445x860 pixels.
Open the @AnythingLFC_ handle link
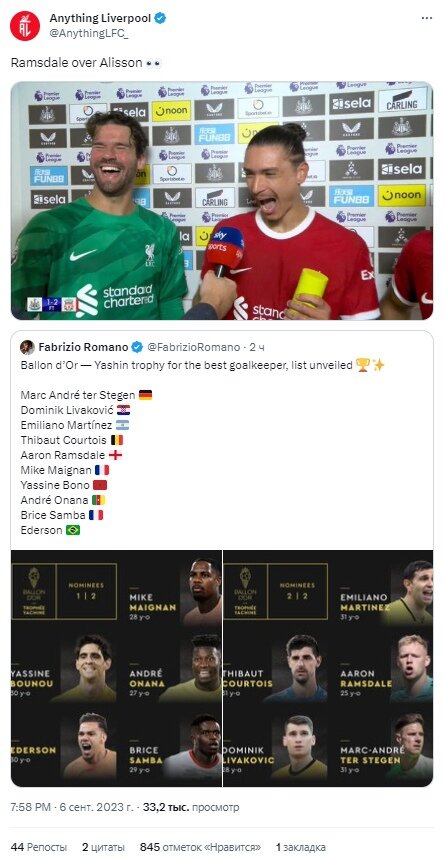(84, 33)
